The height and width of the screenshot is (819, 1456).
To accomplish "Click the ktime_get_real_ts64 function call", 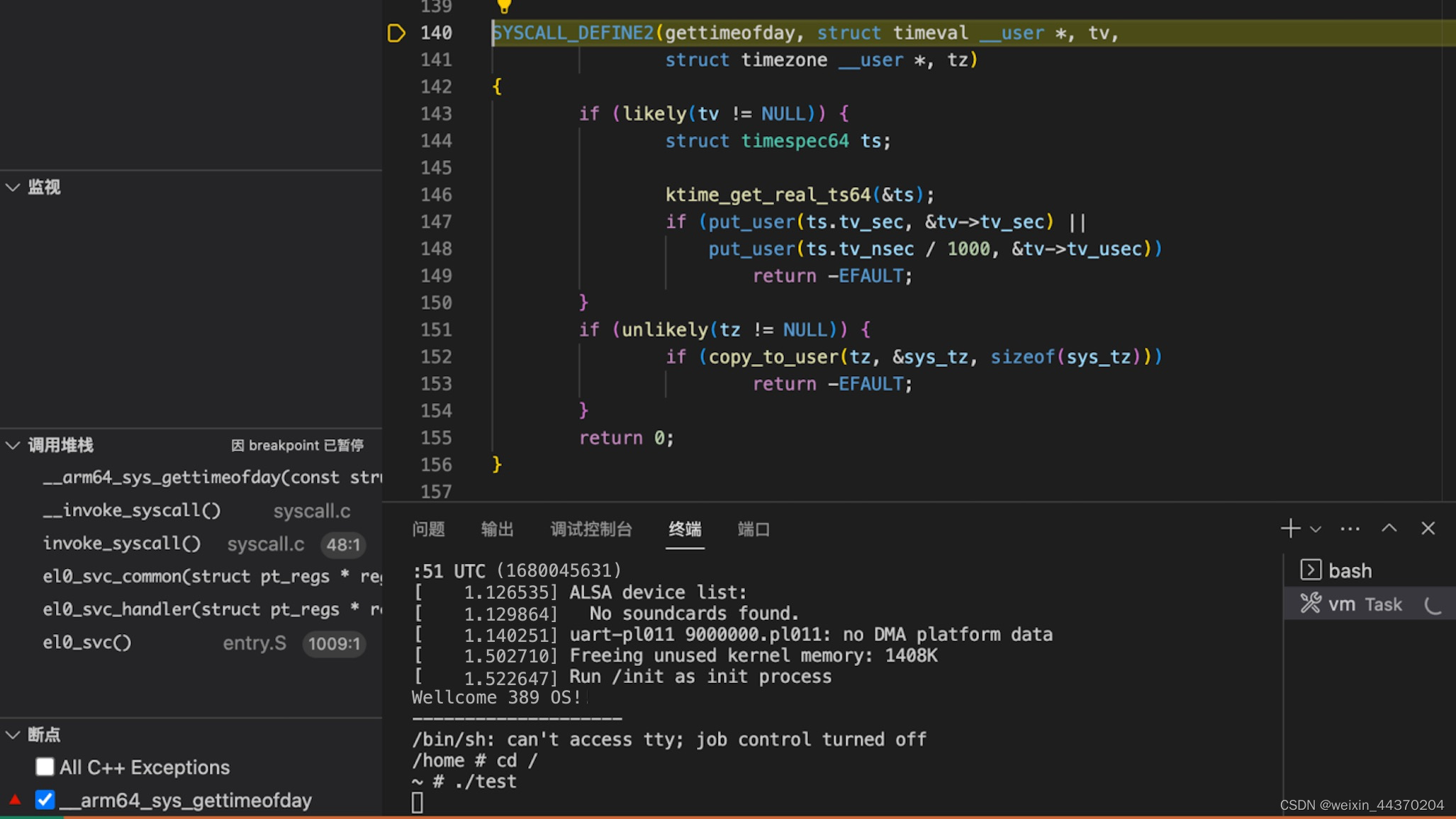I will pyautogui.click(x=768, y=194).
